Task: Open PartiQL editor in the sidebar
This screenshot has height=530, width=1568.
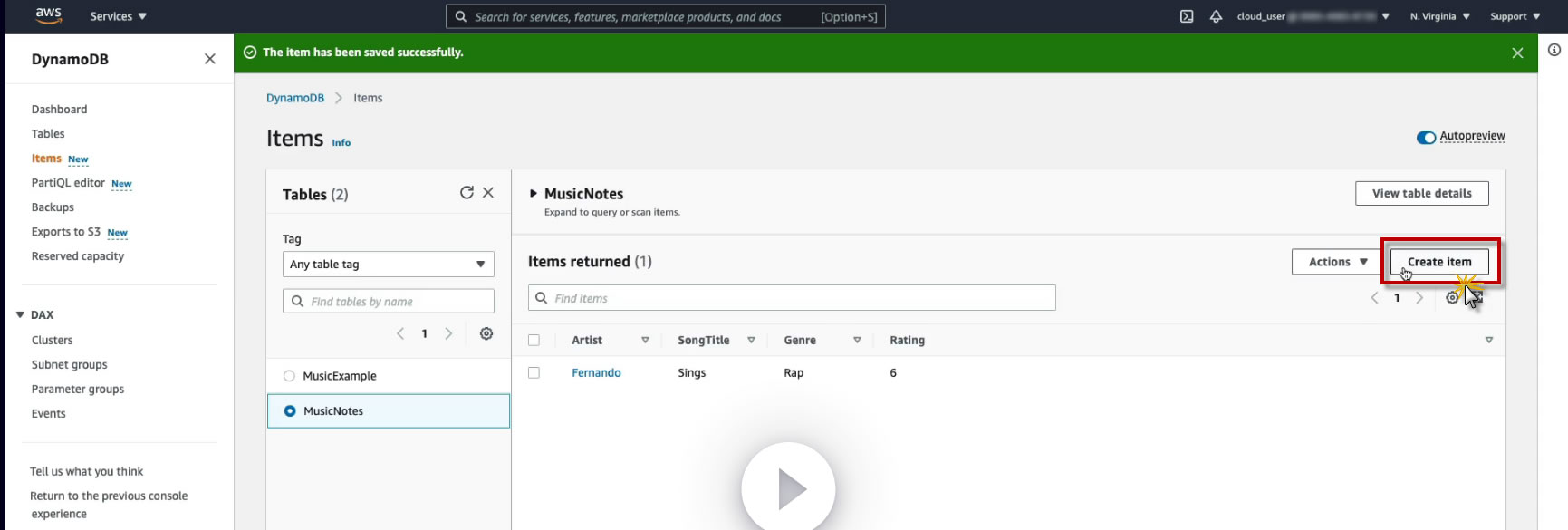Action: click(x=68, y=183)
